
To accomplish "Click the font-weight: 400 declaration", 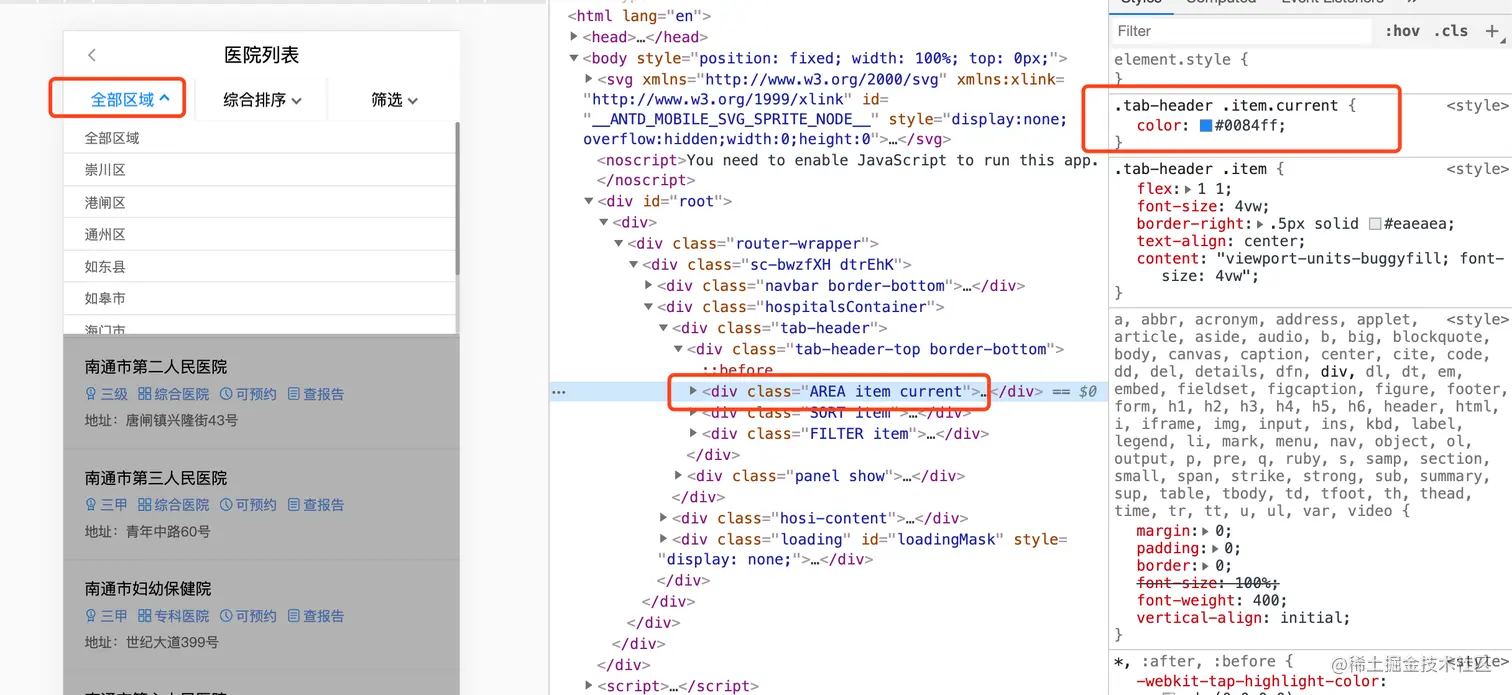I will coord(1213,601).
